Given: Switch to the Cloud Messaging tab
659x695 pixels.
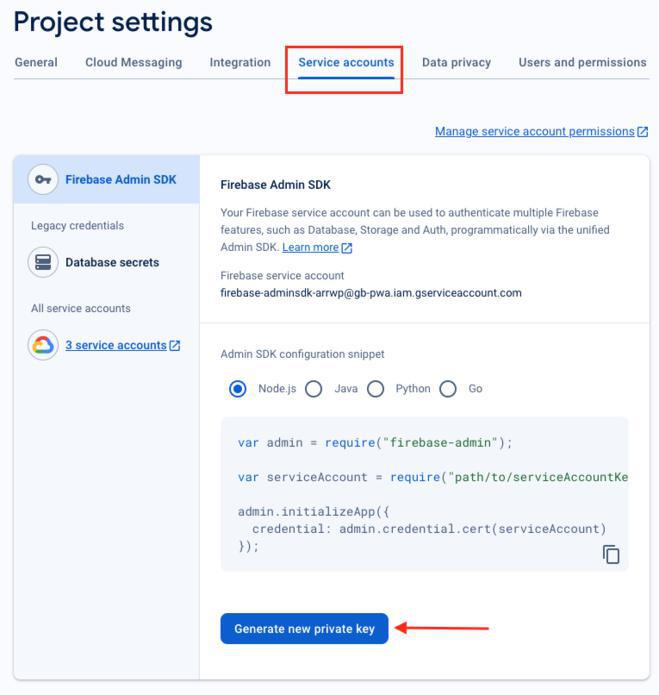Looking at the screenshot, I should (x=134, y=62).
